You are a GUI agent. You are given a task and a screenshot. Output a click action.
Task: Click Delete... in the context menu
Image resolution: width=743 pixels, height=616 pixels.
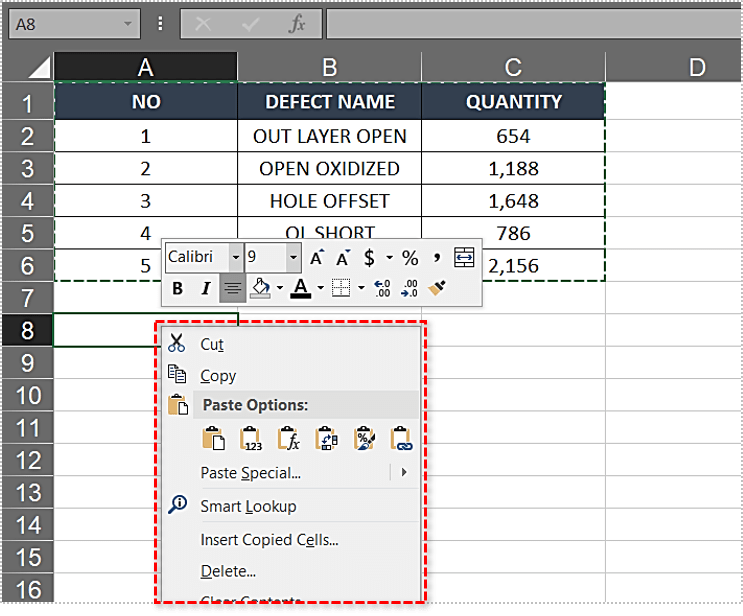pos(228,572)
